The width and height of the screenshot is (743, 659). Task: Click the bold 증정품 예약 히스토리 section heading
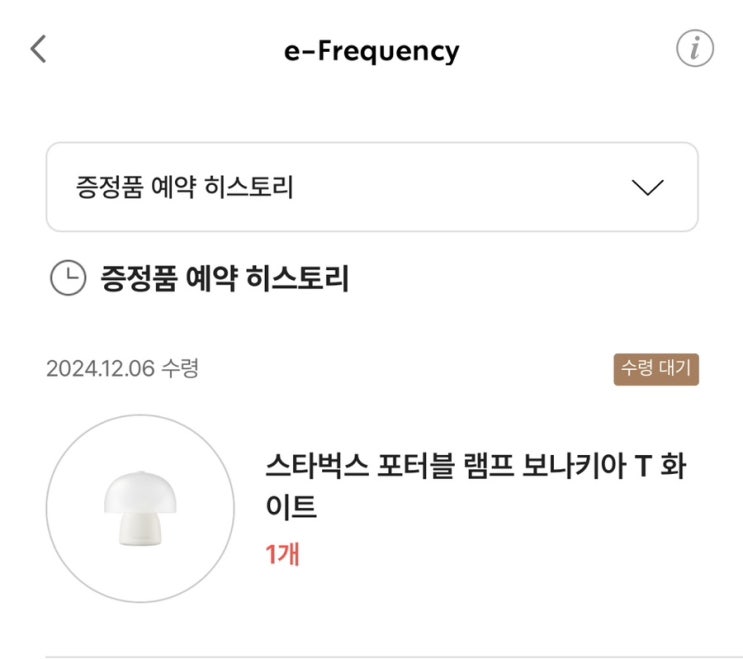224,279
